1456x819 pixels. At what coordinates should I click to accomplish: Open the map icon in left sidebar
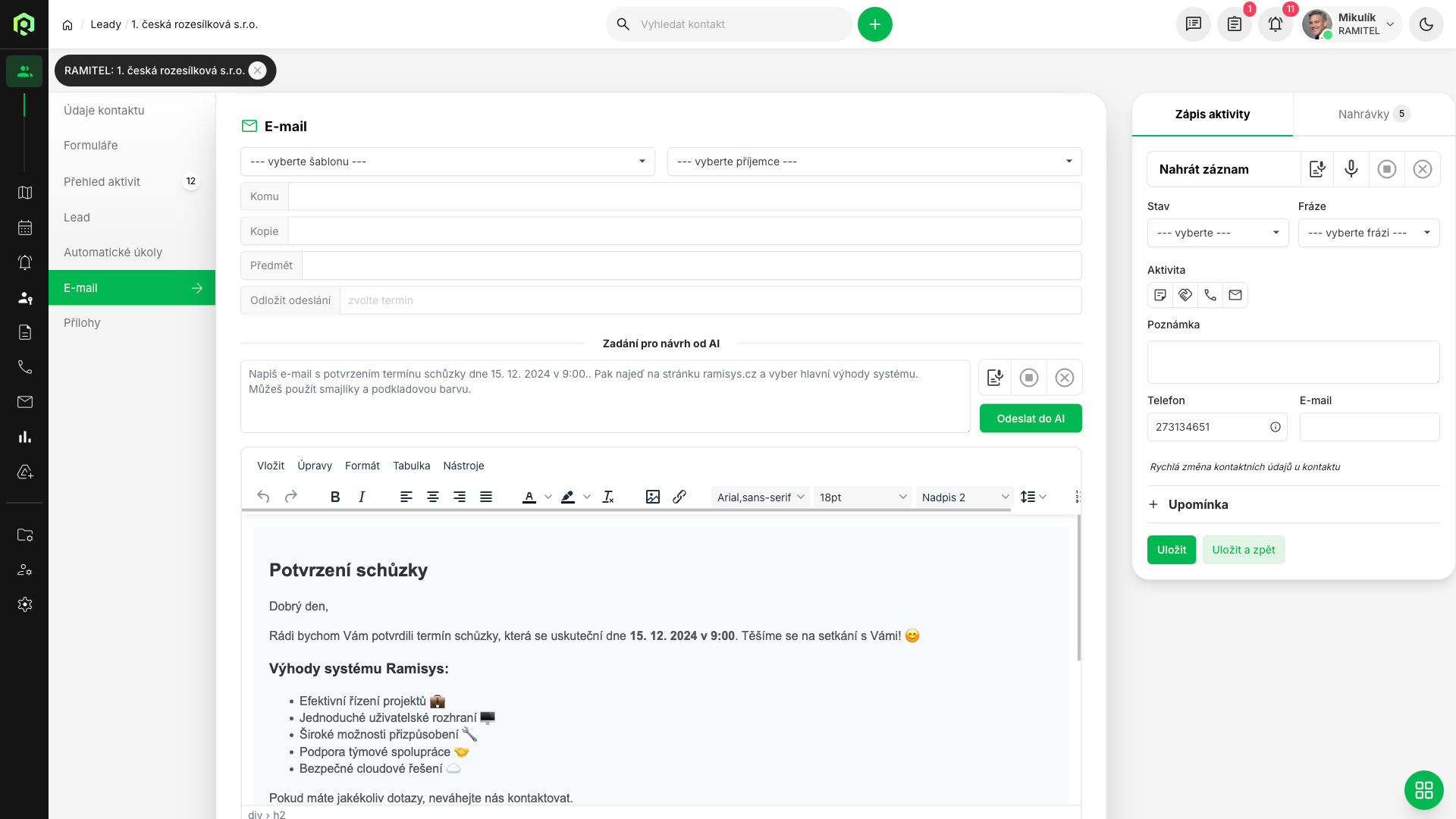[25, 193]
